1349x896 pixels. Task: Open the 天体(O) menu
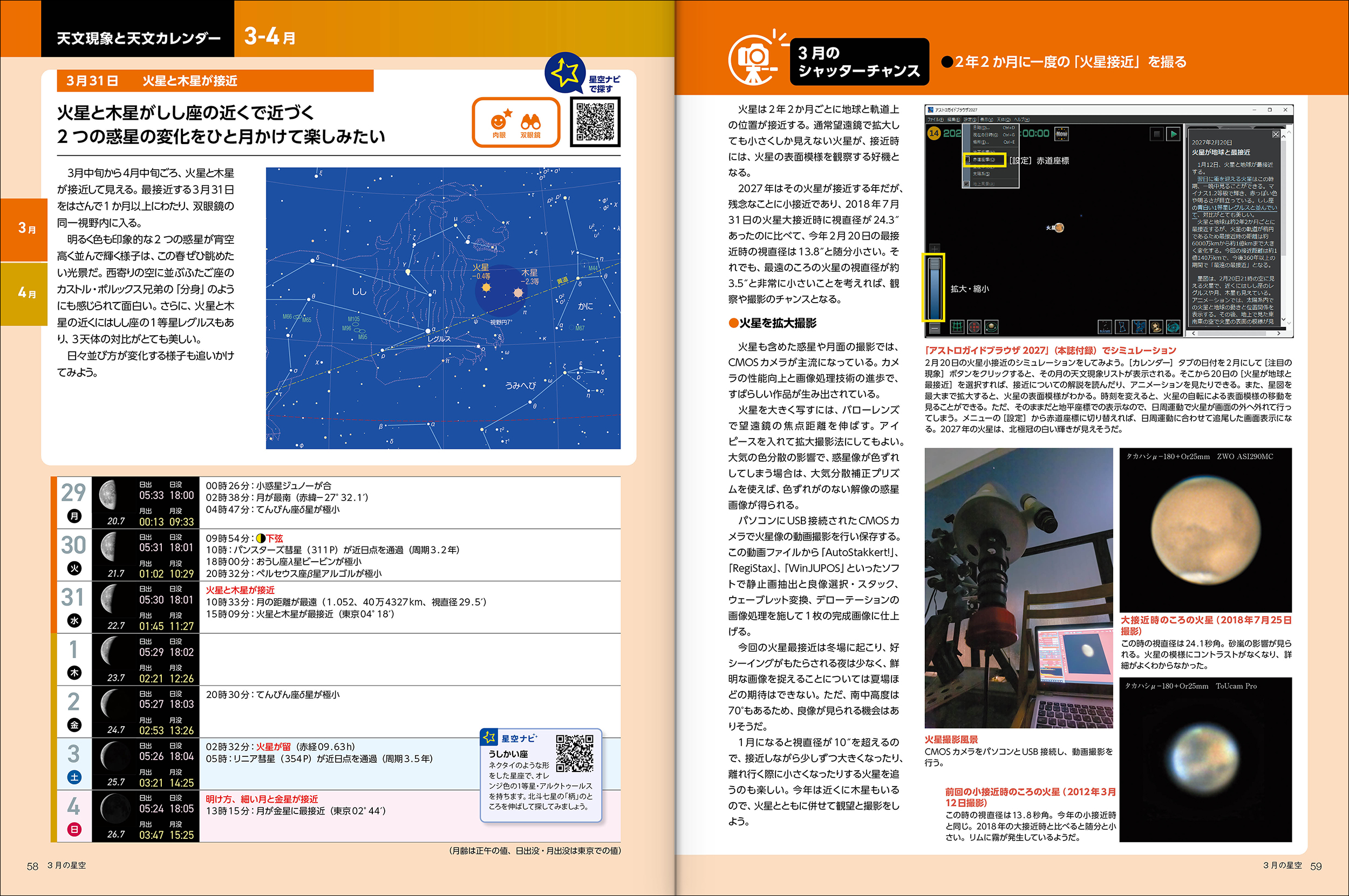click(x=1004, y=119)
